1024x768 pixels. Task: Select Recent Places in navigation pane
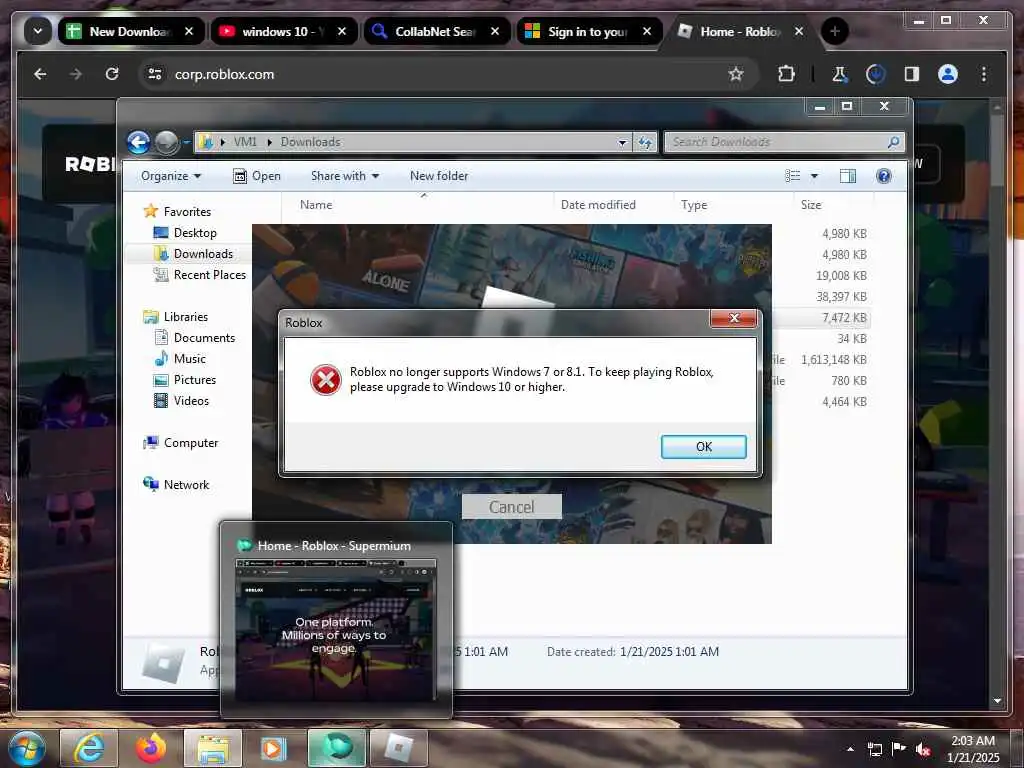[200, 275]
